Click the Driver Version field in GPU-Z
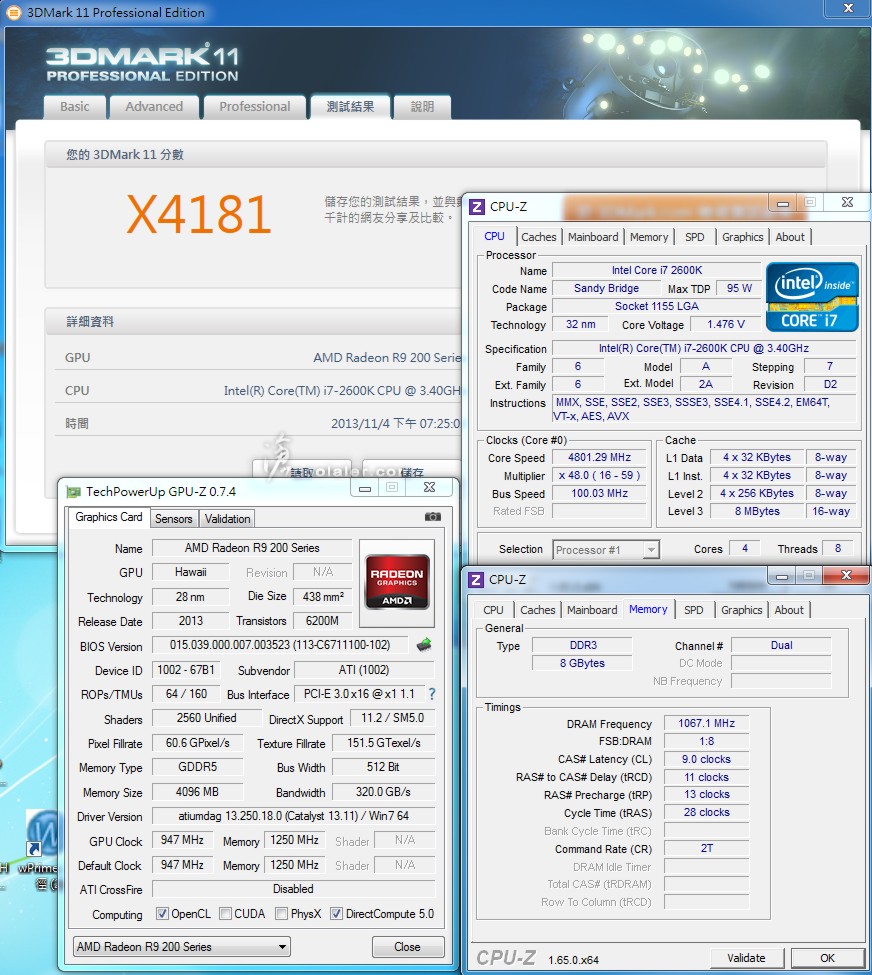The height and width of the screenshot is (975, 872). point(294,816)
